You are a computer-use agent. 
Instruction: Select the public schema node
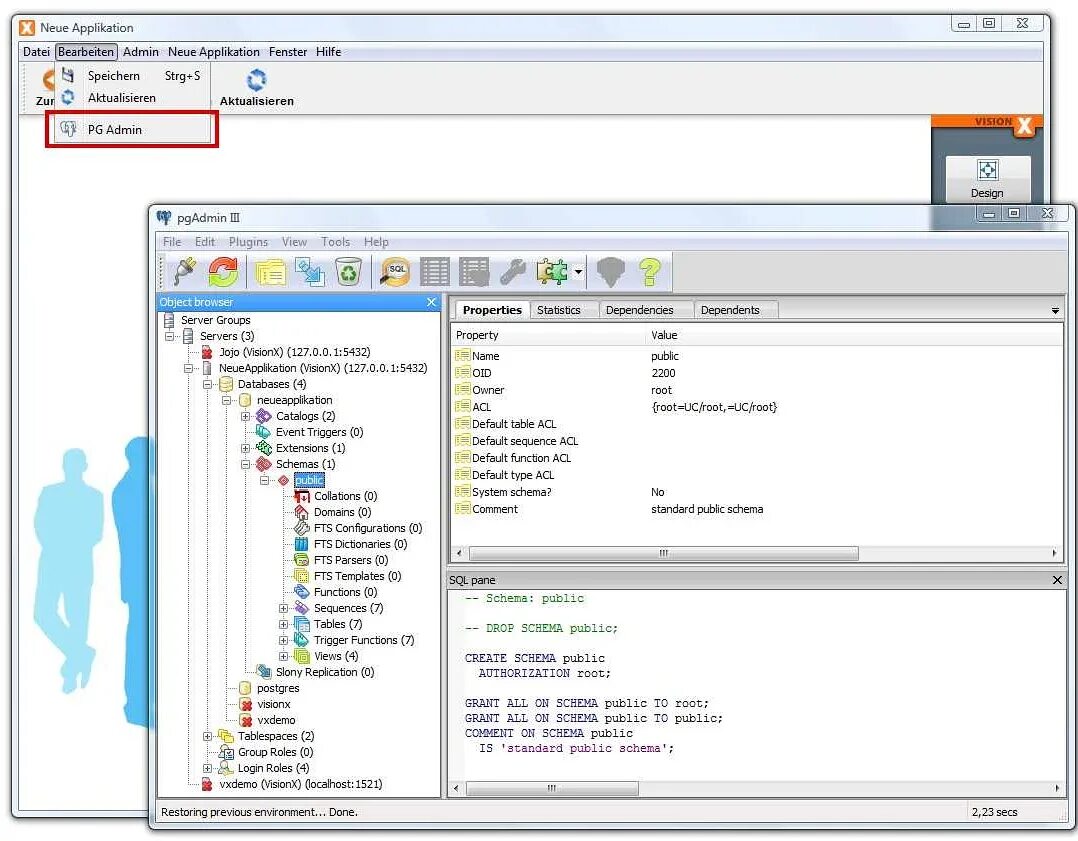[309, 480]
